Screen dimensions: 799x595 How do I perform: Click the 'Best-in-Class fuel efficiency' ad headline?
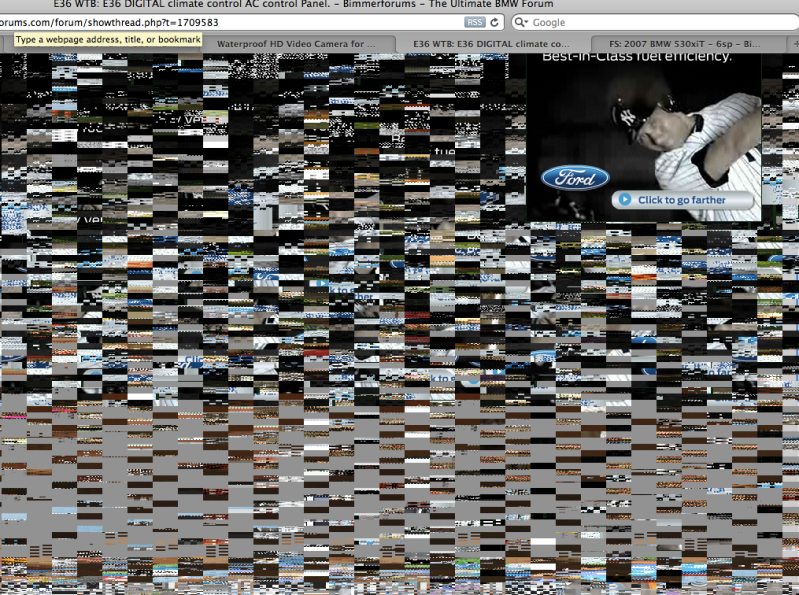[636, 57]
